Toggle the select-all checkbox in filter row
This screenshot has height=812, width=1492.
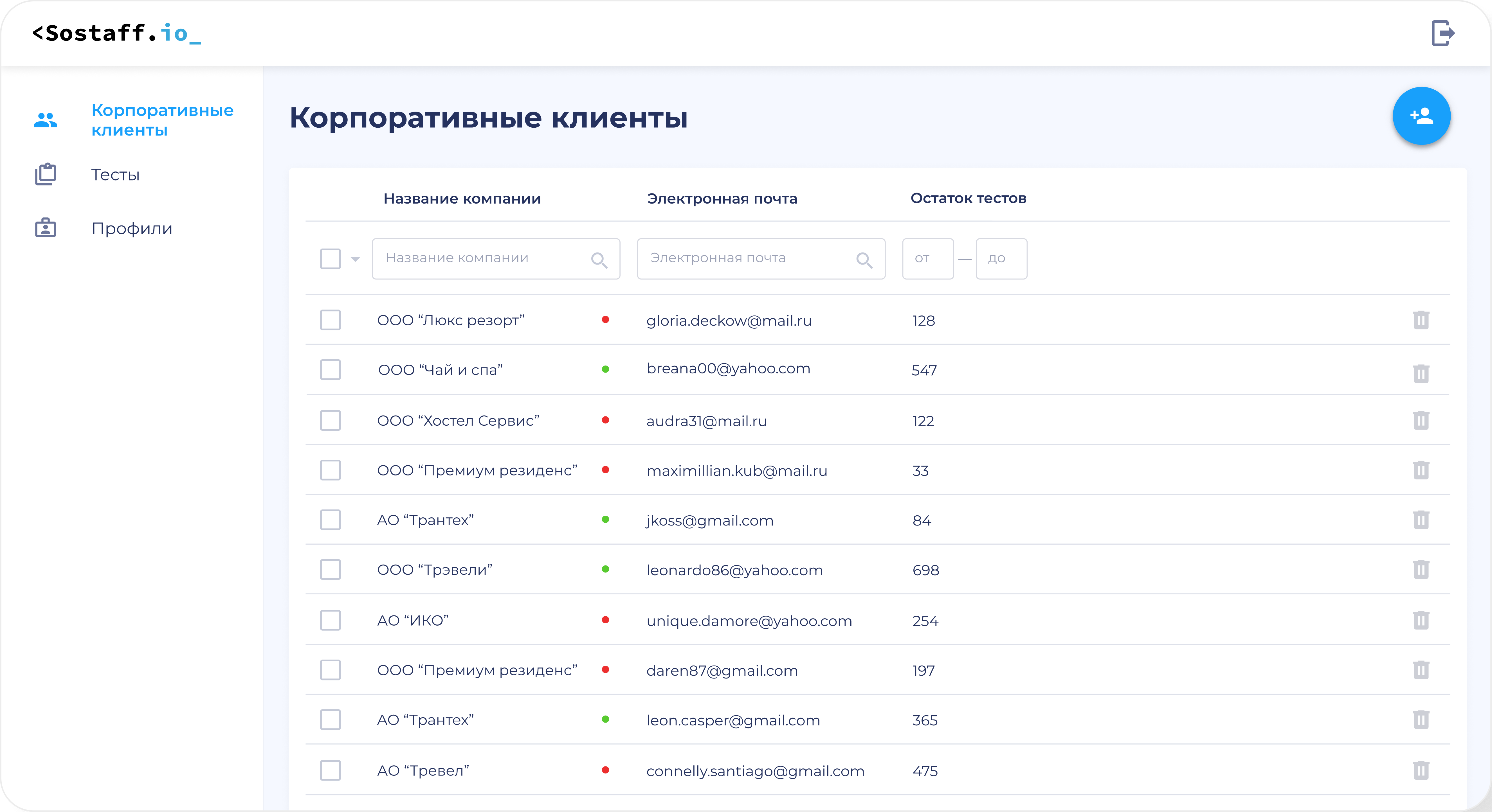[x=330, y=259]
